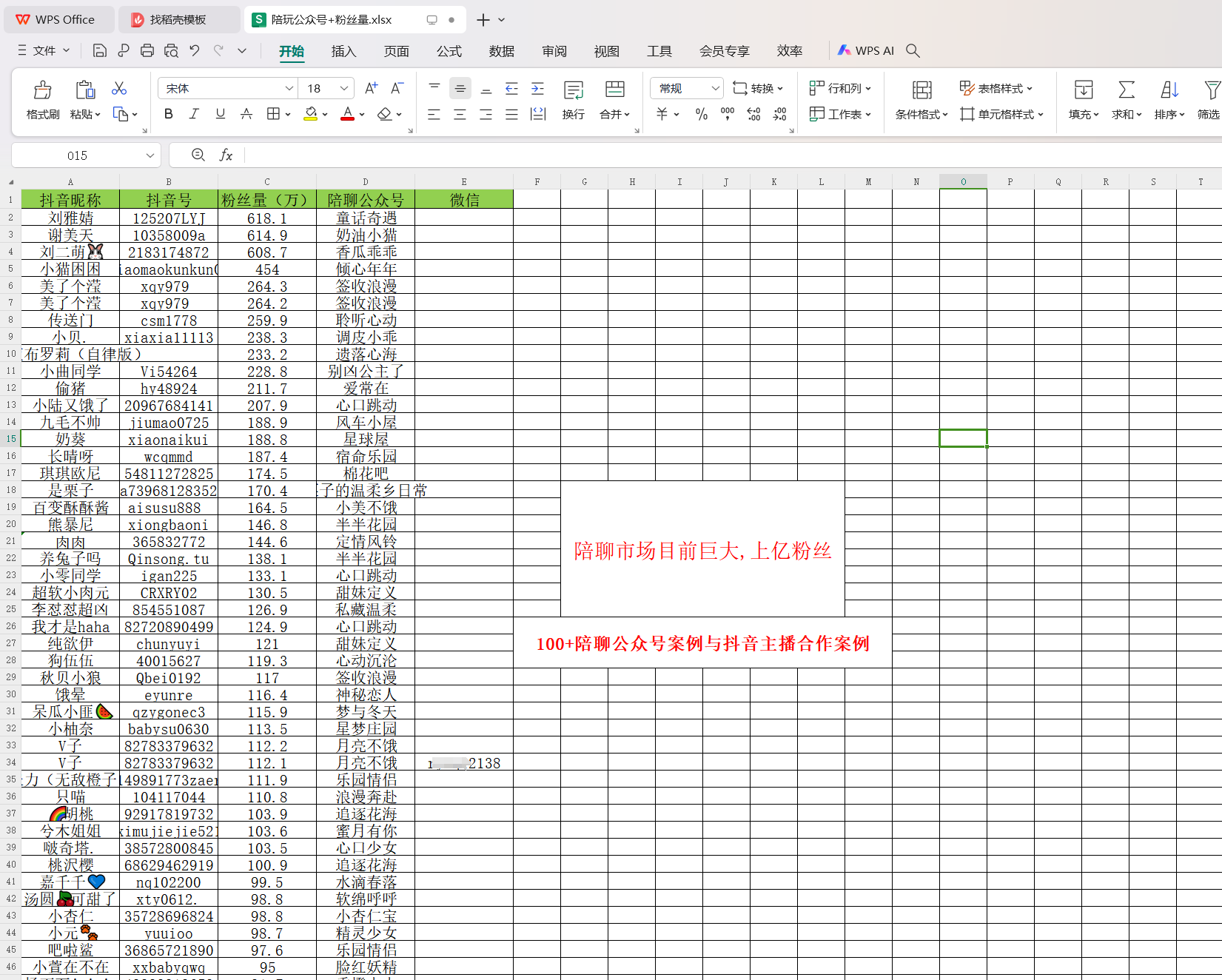Click the Name Box showing O15
This screenshot has width=1222, height=980.
coord(78,155)
